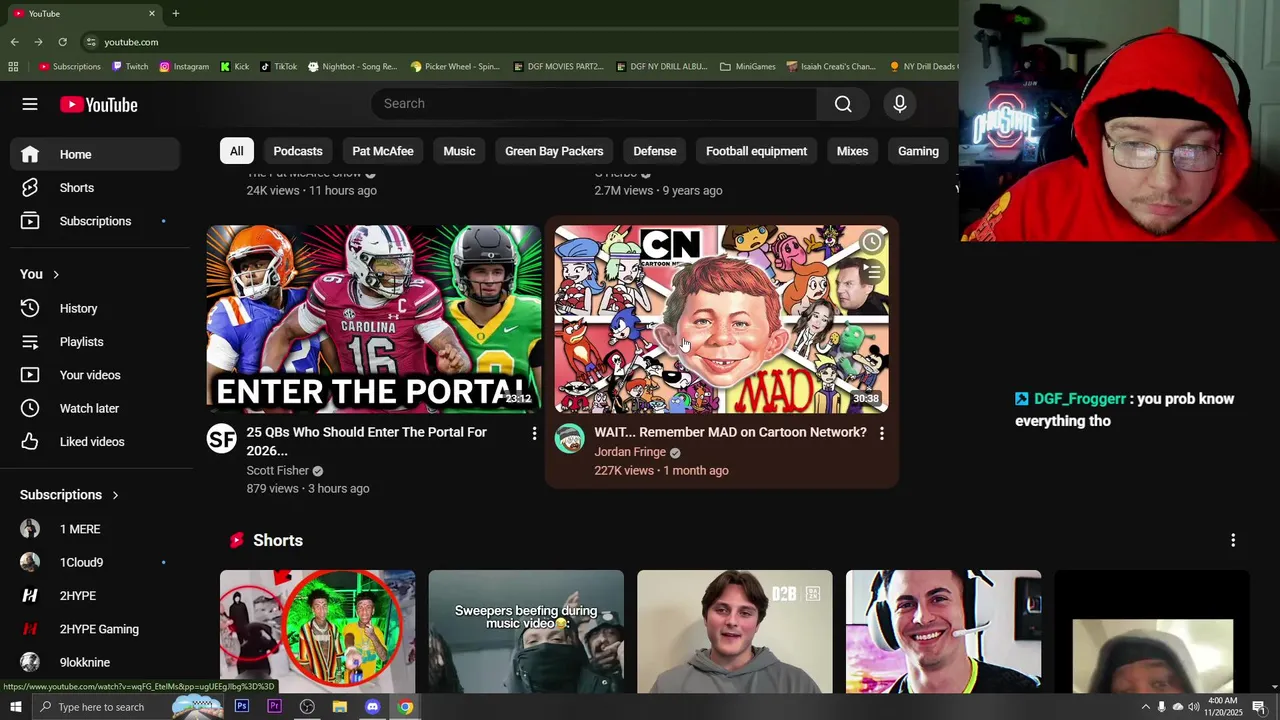Open Playlists from the sidebar
1280x720 pixels.
tap(95, 342)
